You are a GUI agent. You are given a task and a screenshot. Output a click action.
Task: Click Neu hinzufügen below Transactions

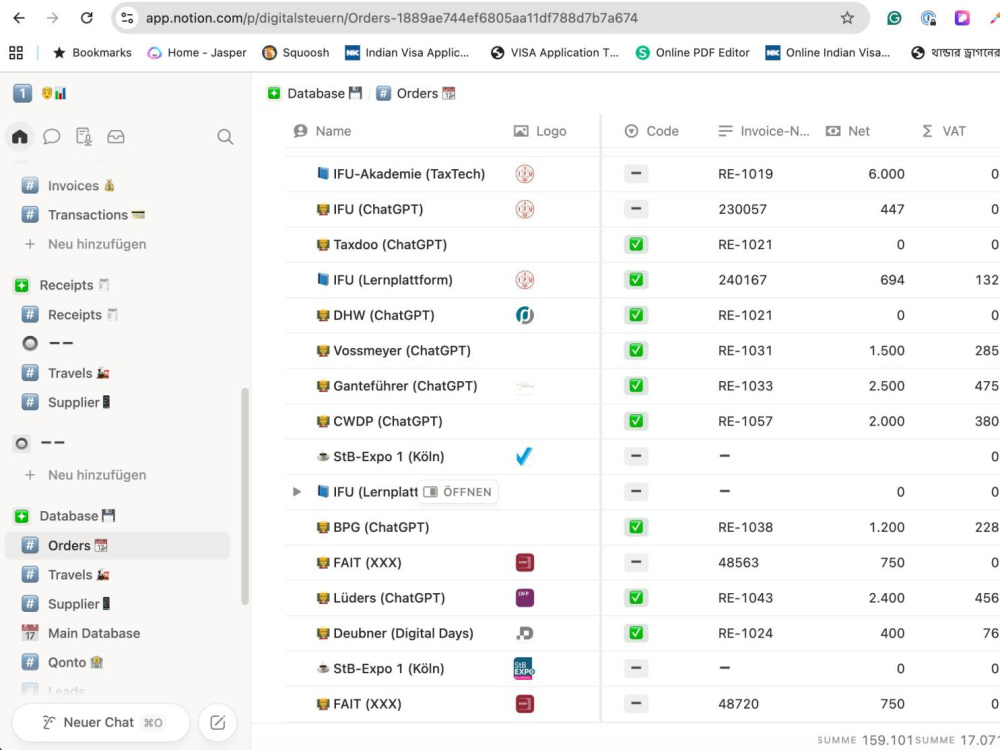(x=97, y=244)
